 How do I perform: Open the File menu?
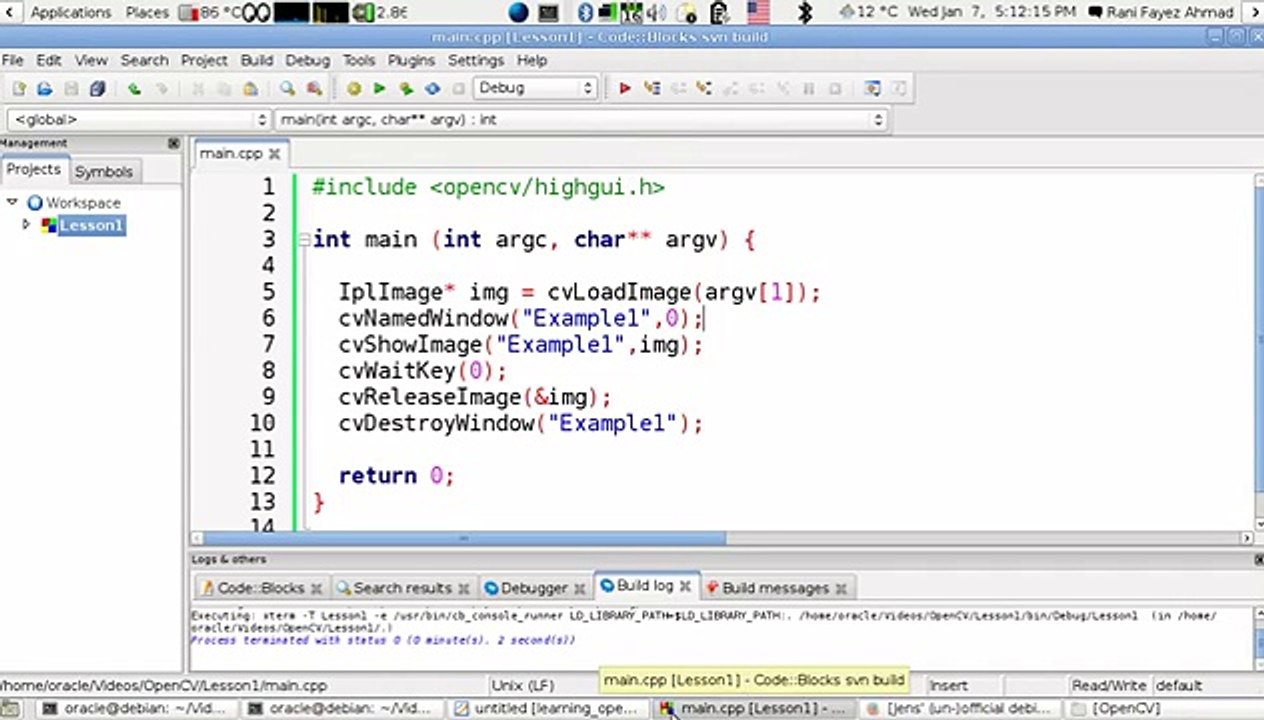click(x=12, y=60)
